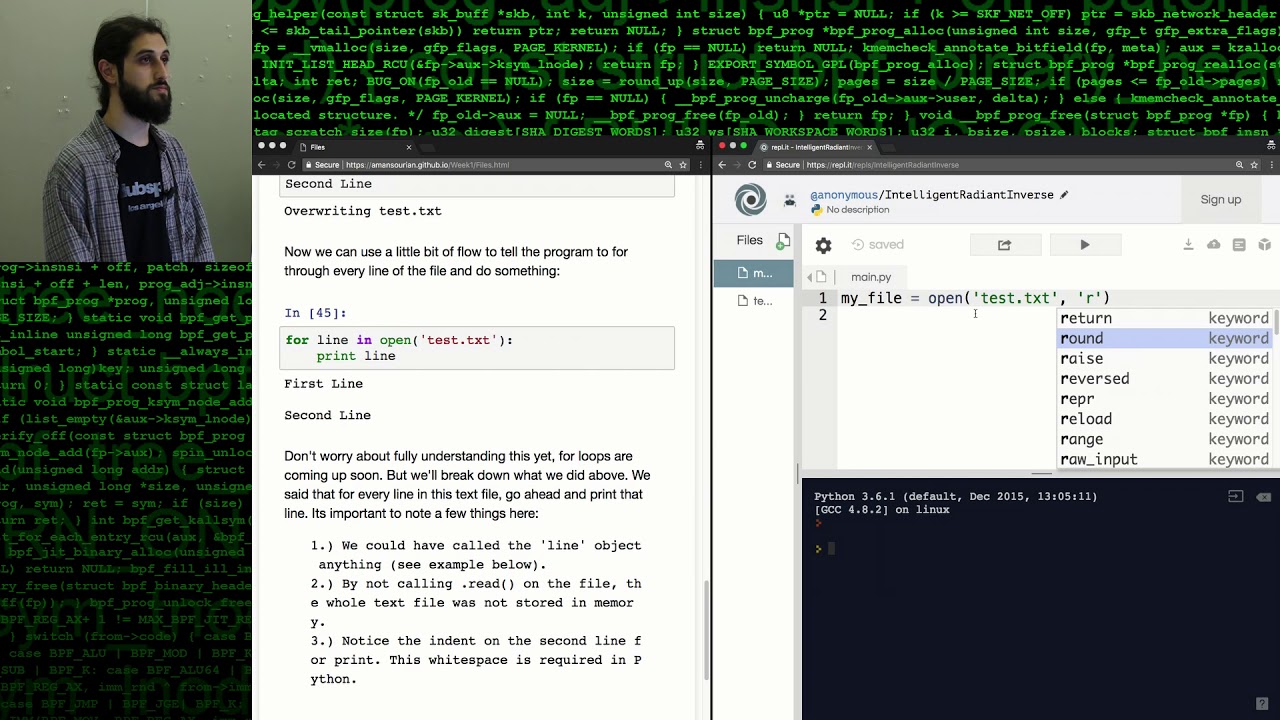
Task: Click the console output-toggle icon
Action: (x=1235, y=496)
